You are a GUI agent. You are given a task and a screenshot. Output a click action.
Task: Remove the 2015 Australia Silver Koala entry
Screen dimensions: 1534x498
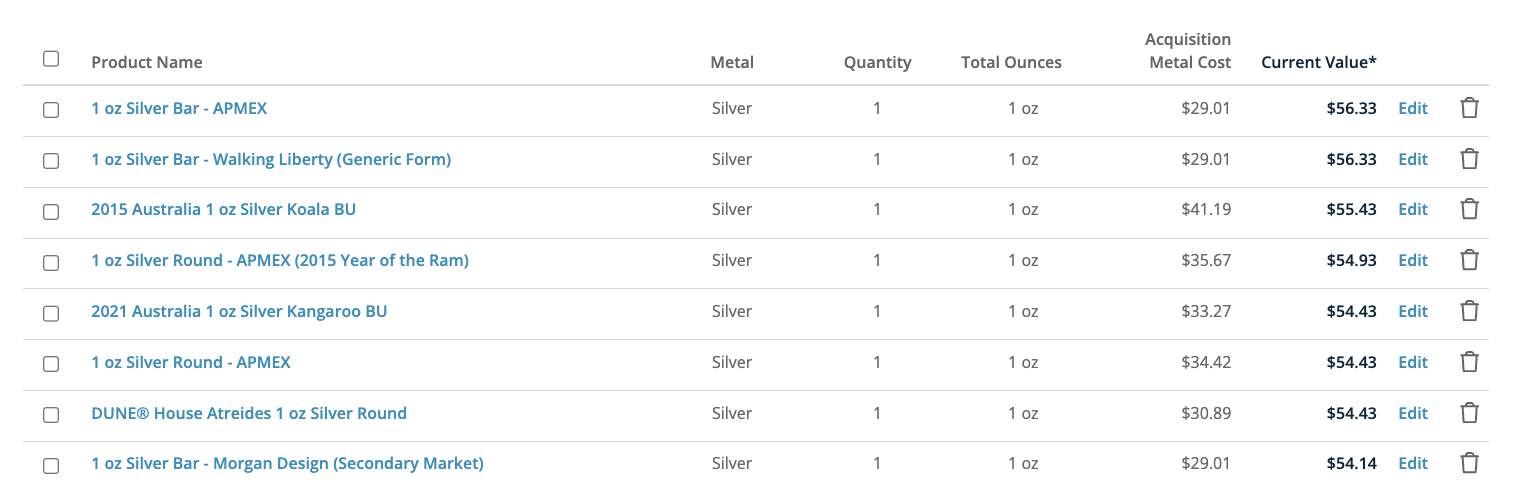pos(1469,209)
